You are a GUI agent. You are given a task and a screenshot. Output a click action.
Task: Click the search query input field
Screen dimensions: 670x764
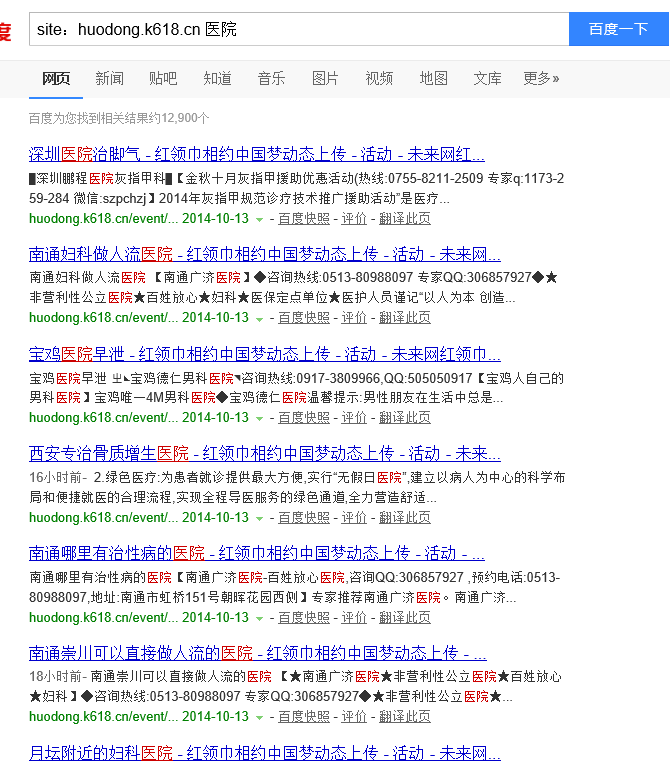299,29
